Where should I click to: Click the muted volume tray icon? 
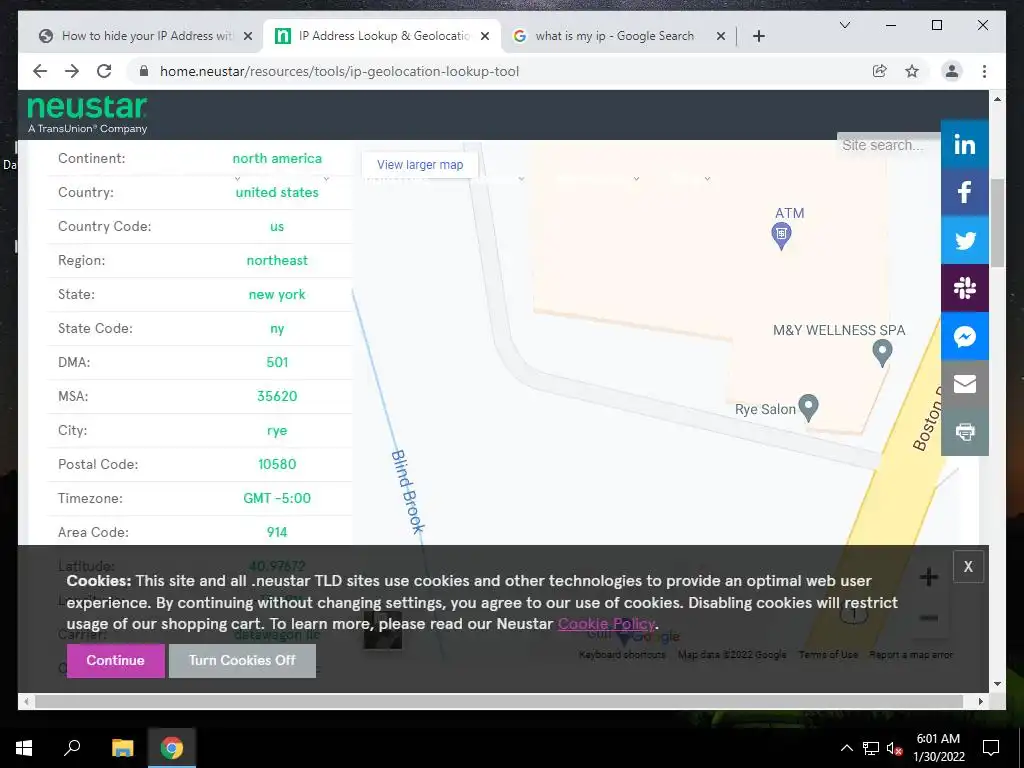[895, 748]
